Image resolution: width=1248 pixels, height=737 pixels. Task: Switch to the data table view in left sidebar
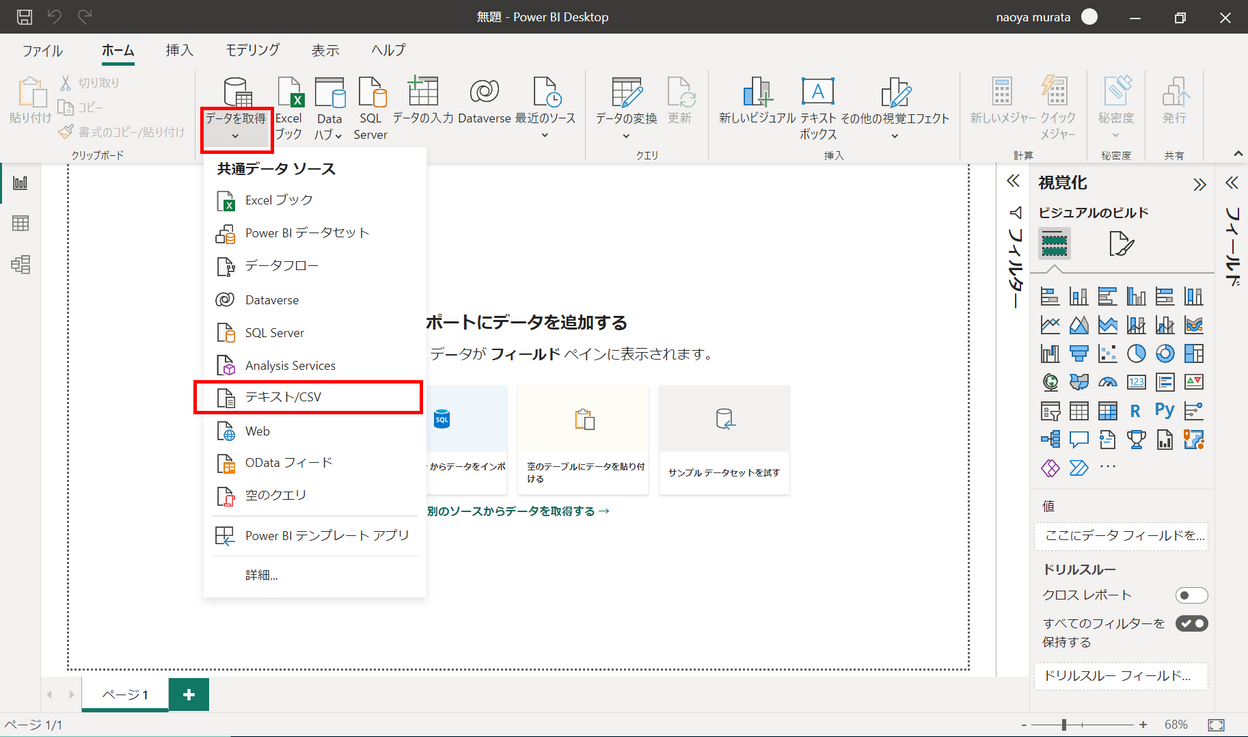click(20, 224)
